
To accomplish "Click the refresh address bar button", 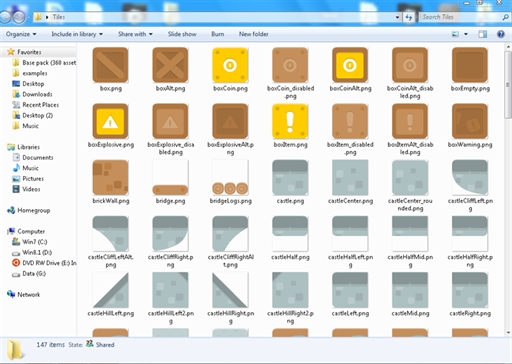I will 409,17.
